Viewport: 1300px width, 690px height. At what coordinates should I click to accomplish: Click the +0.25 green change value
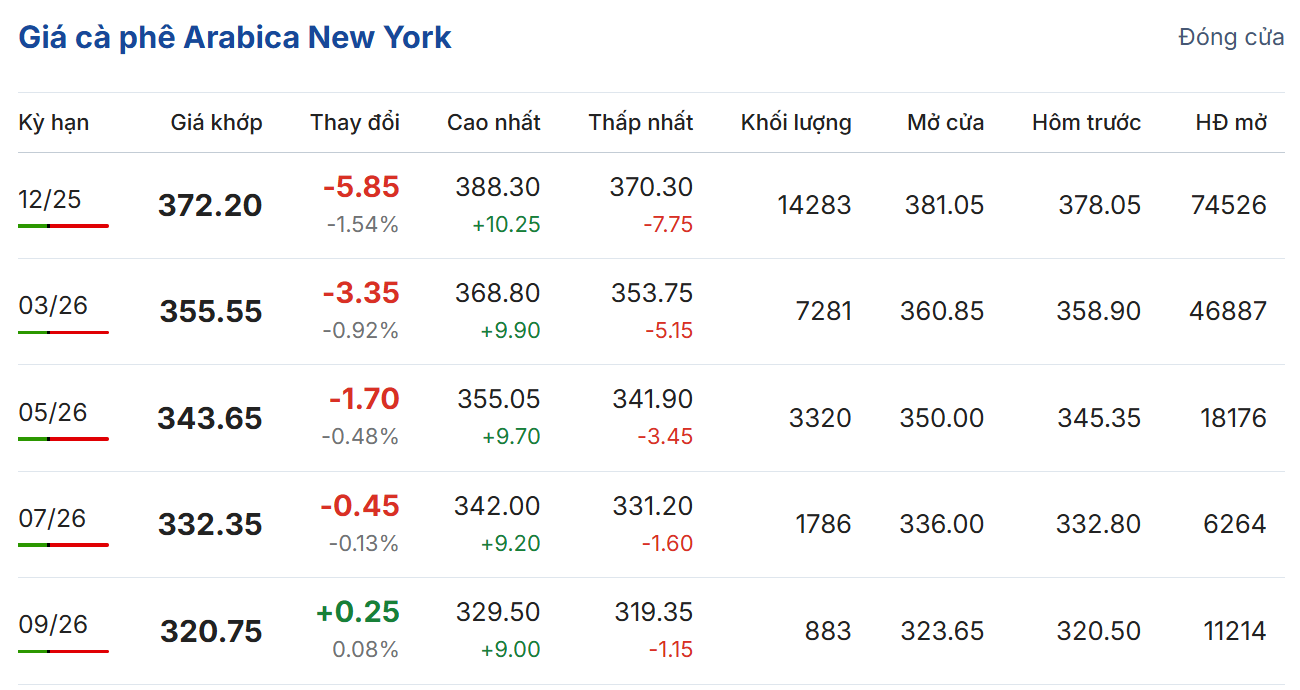click(x=357, y=612)
